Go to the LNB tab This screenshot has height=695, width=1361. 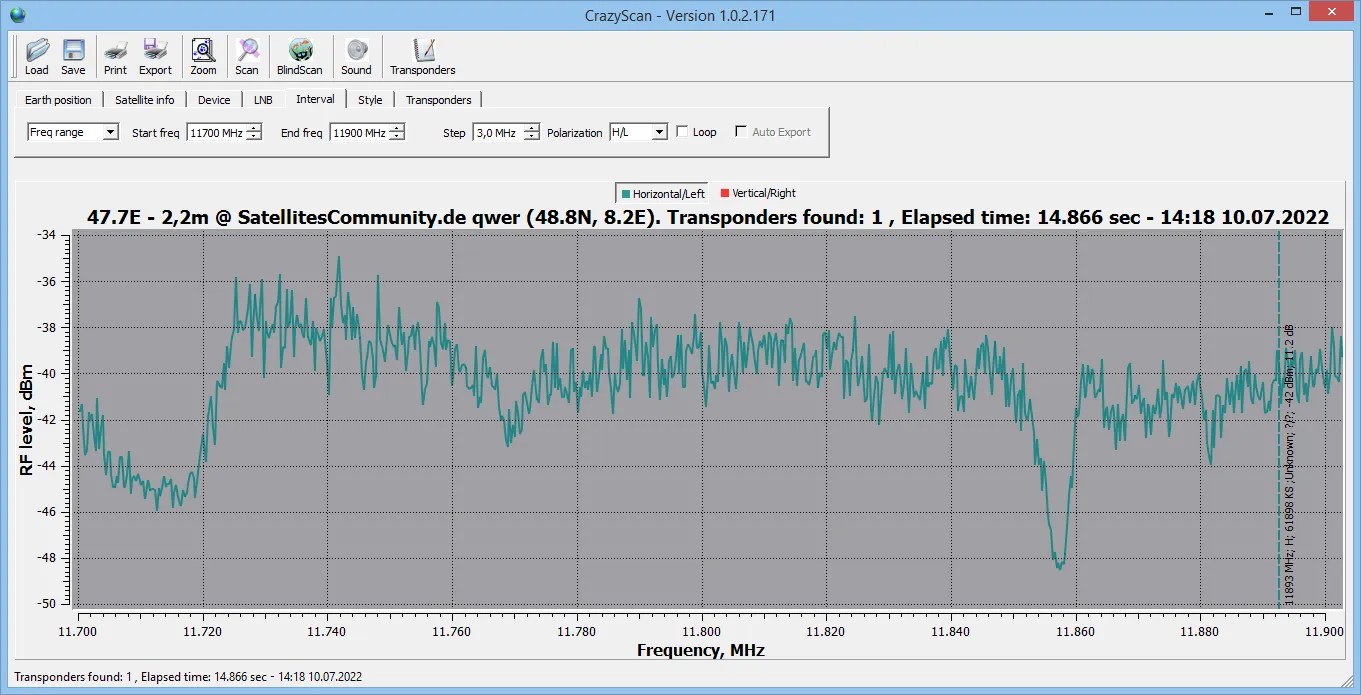263,99
